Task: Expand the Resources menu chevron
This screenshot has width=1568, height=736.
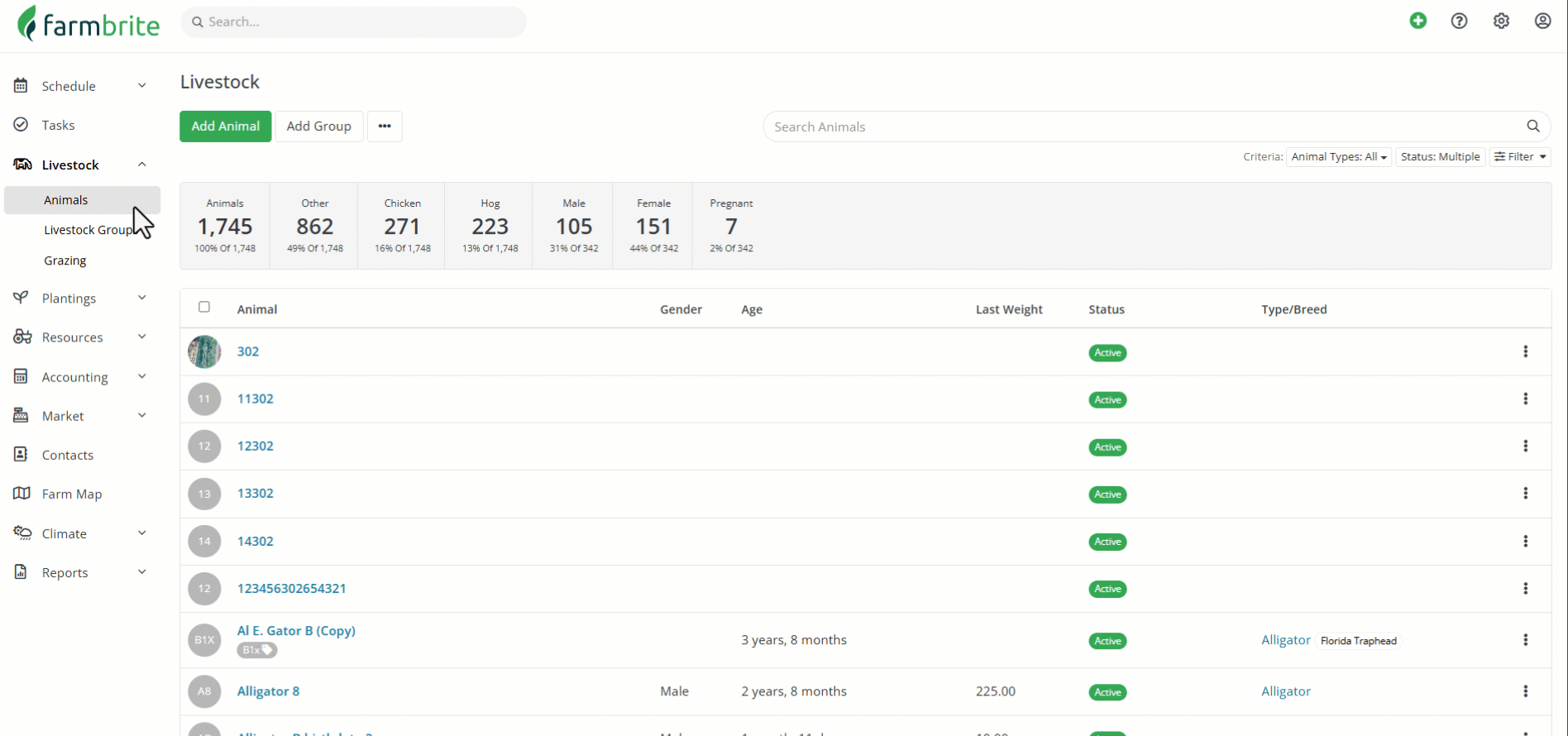Action: click(142, 337)
